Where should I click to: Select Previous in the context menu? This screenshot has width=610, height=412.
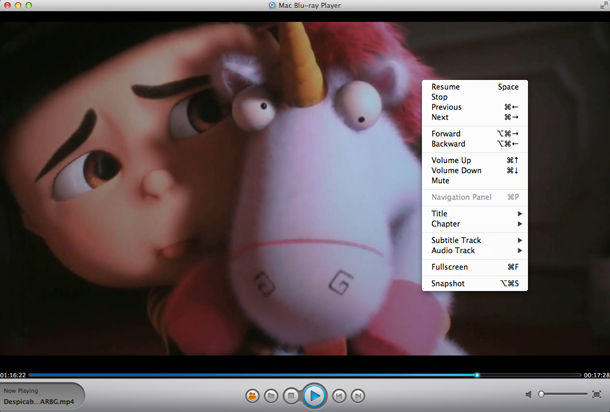click(475, 107)
